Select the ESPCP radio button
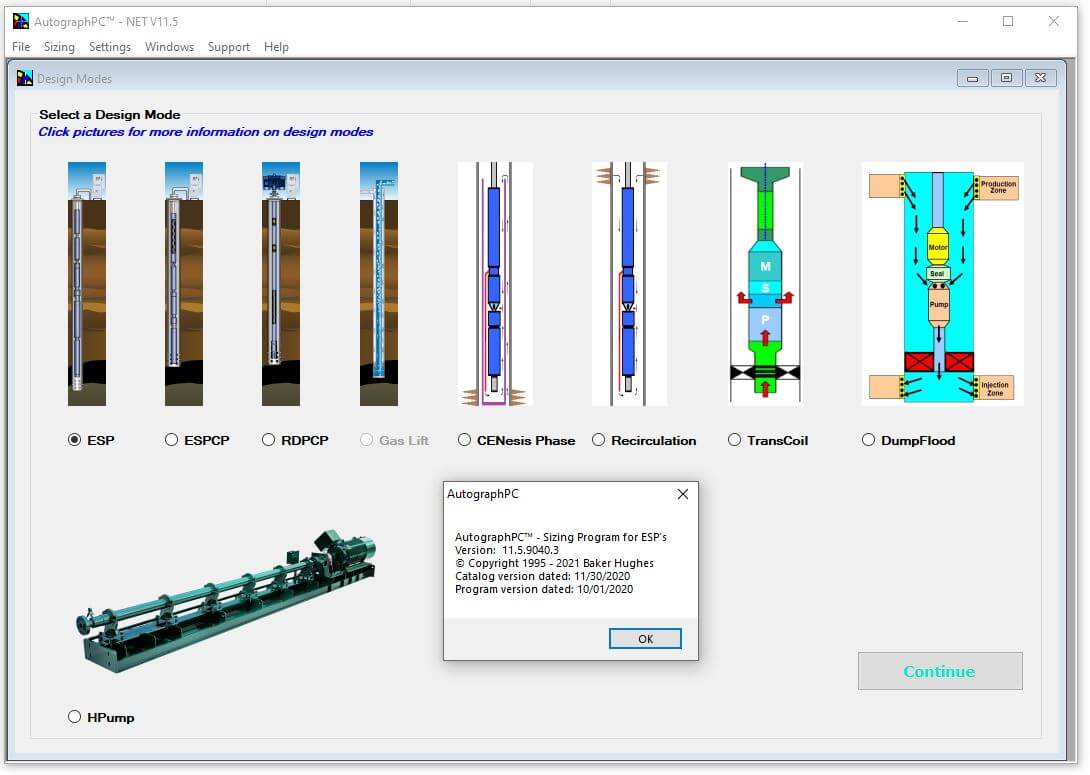Viewport: 1090px width, 775px height. 172,440
